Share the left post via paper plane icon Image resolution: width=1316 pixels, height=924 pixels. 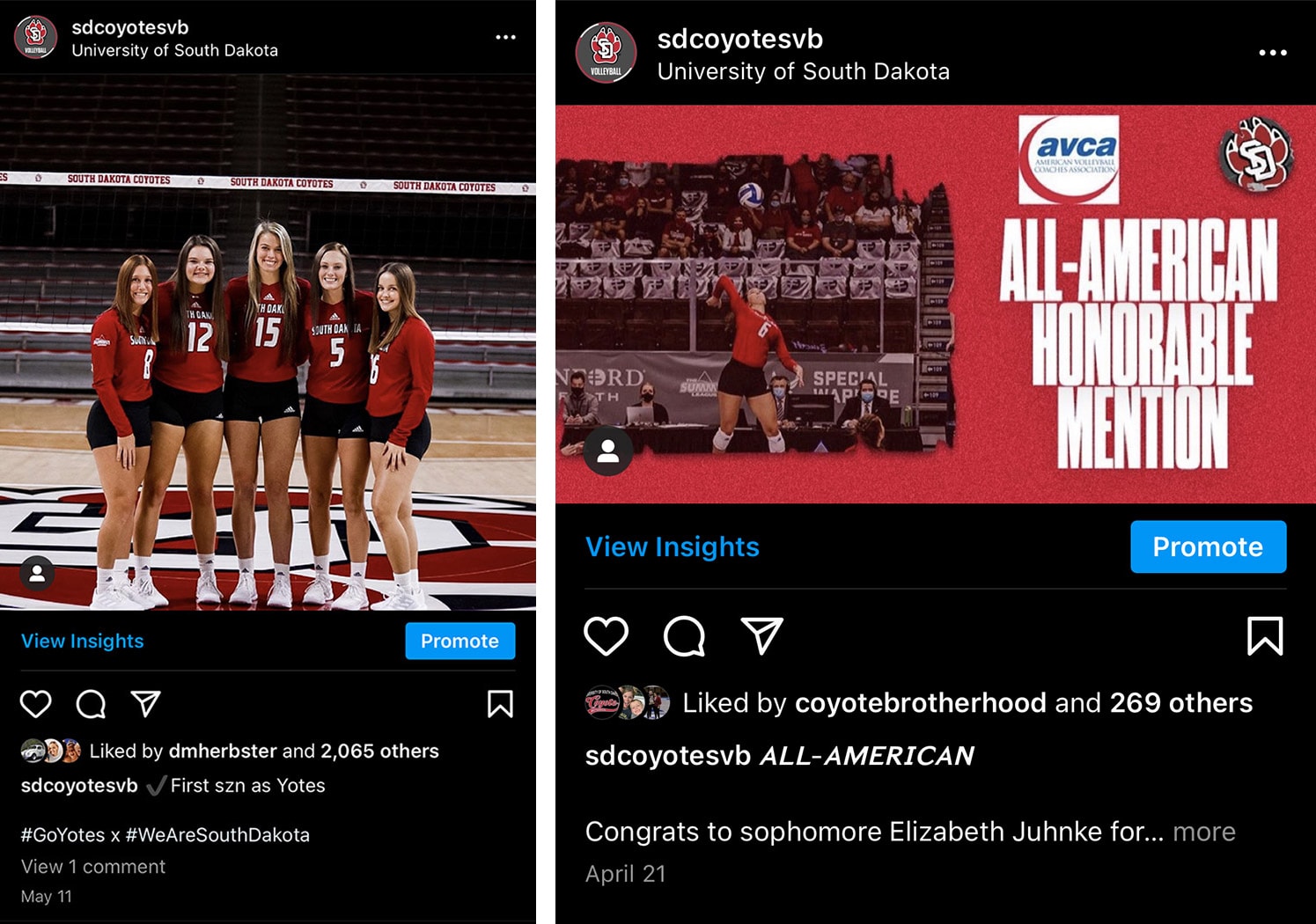[146, 703]
